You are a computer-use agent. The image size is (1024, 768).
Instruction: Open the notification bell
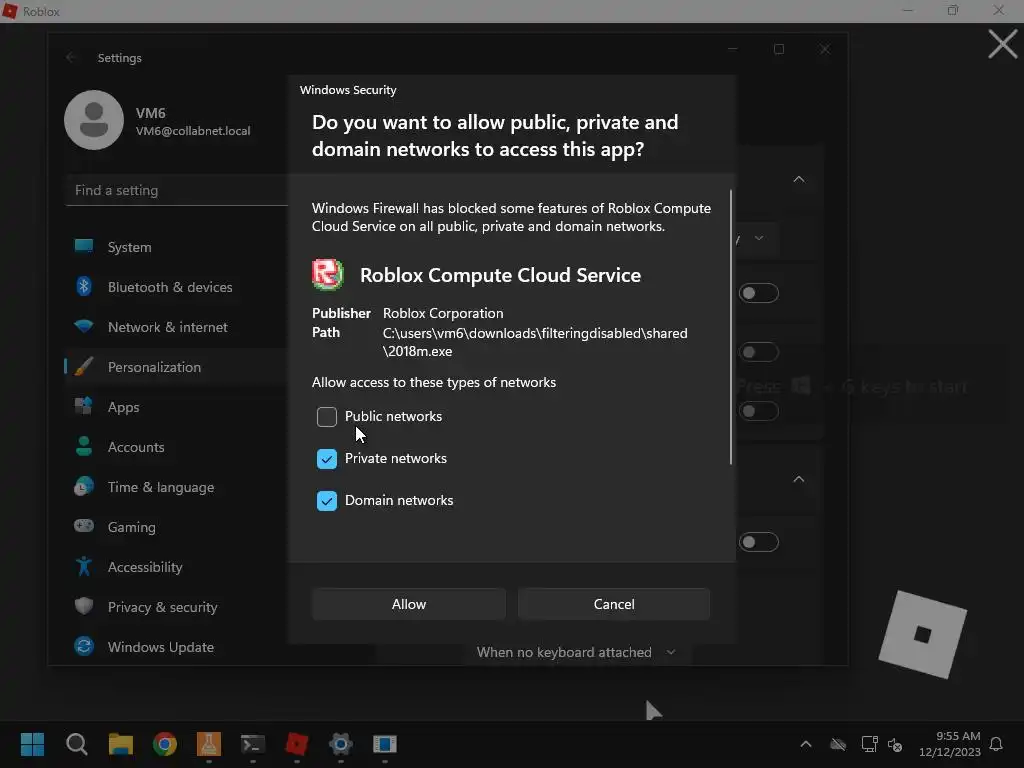coord(996,744)
